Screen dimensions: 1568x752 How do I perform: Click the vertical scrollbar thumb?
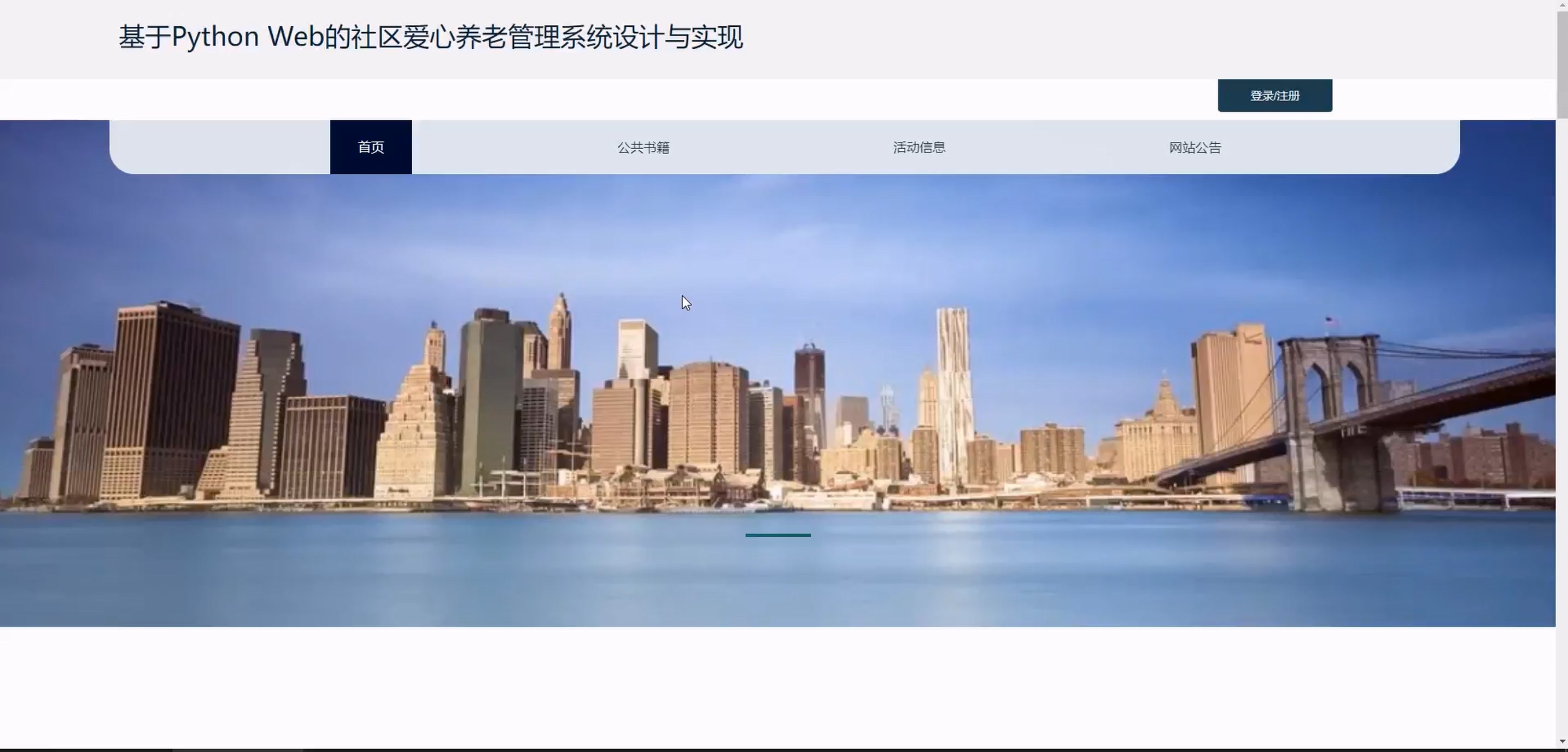coord(1562,64)
